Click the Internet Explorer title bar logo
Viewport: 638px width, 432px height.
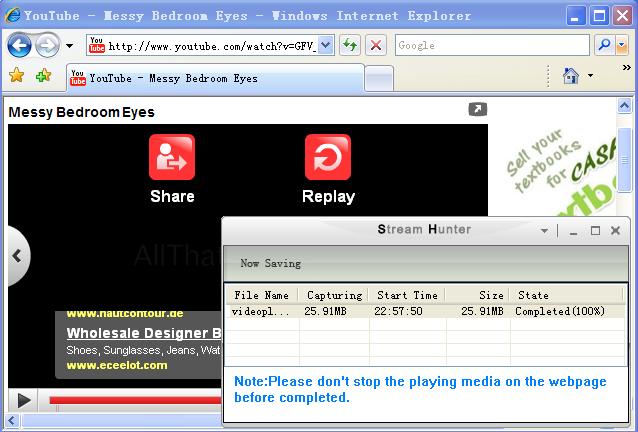13,15
